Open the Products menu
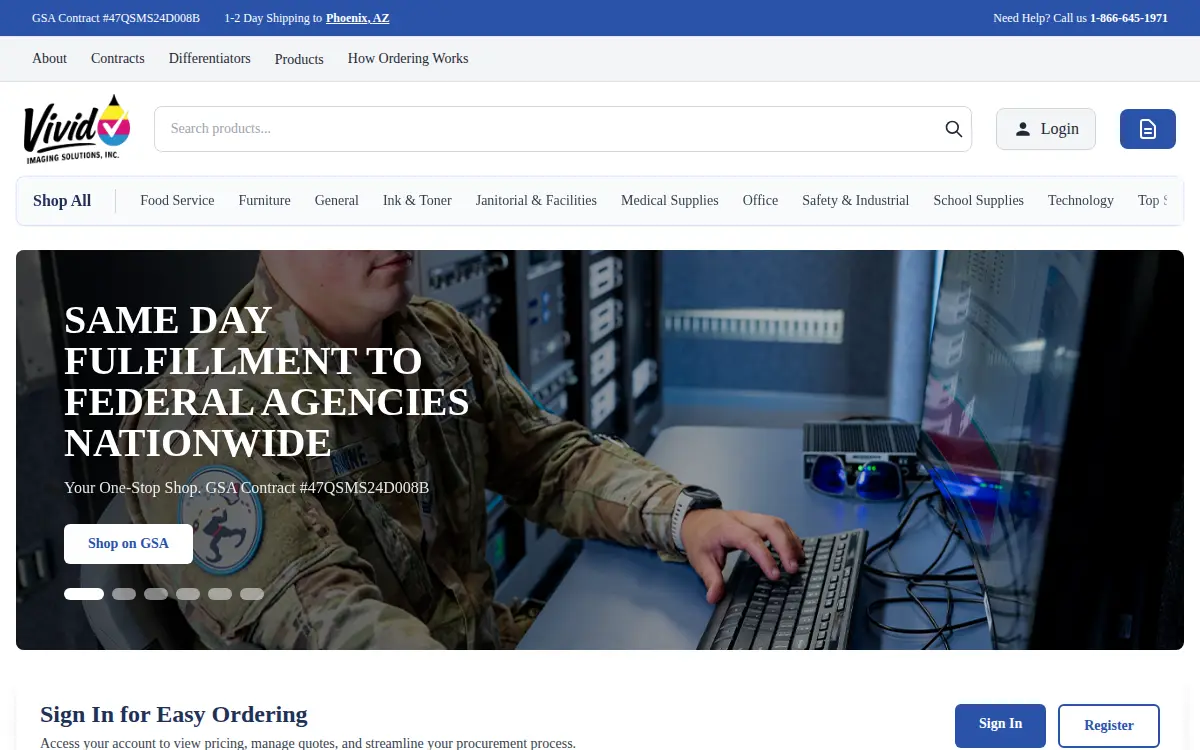 pos(299,59)
